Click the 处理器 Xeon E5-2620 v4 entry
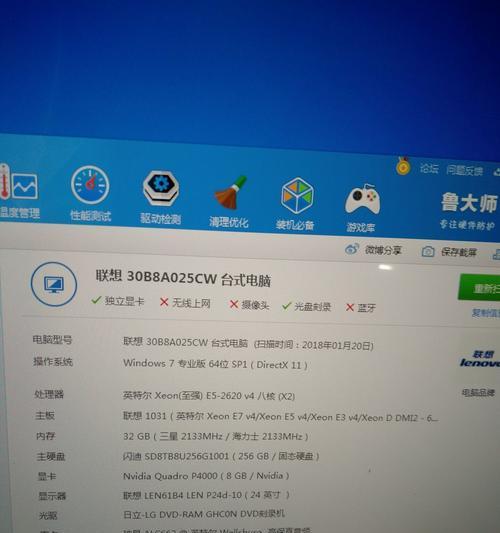 (x=209, y=396)
